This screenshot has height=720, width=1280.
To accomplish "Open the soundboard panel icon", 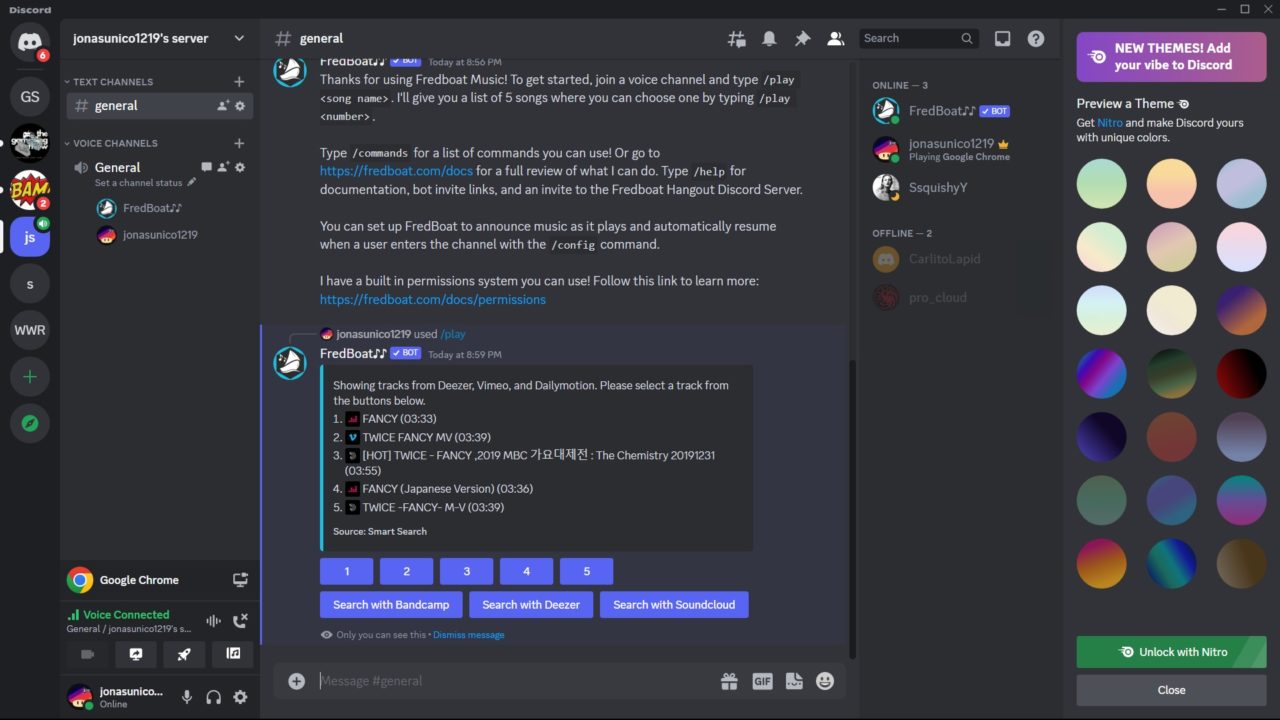I will [232, 654].
